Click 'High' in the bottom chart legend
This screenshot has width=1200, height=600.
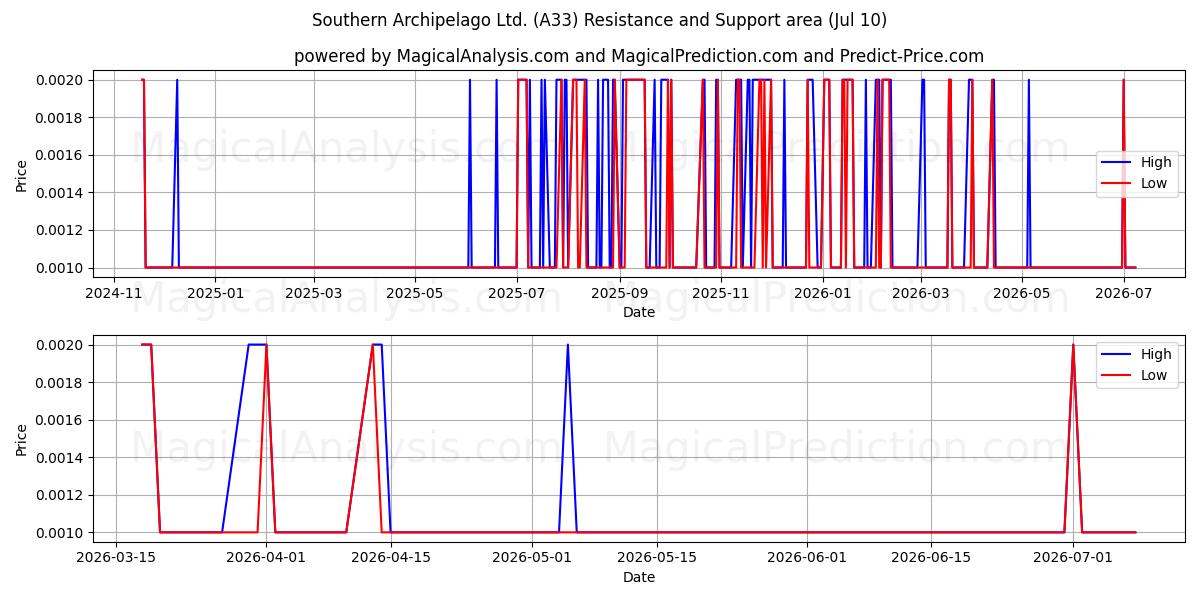click(x=1156, y=354)
